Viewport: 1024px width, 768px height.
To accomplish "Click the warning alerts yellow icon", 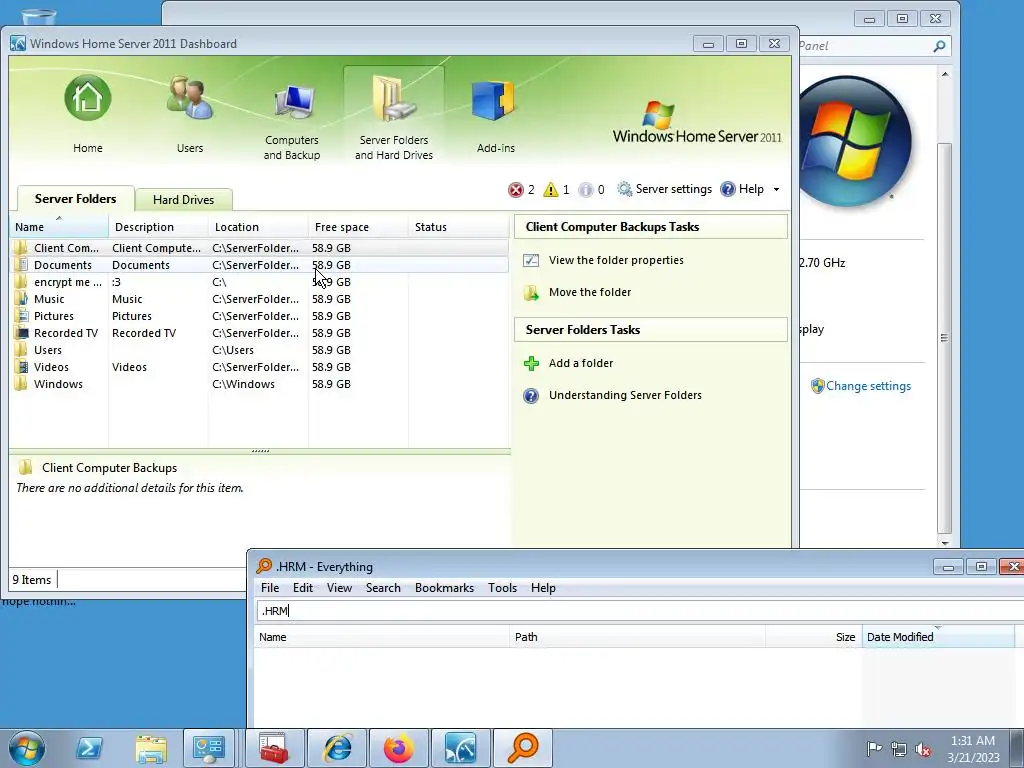I will coord(551,189).
